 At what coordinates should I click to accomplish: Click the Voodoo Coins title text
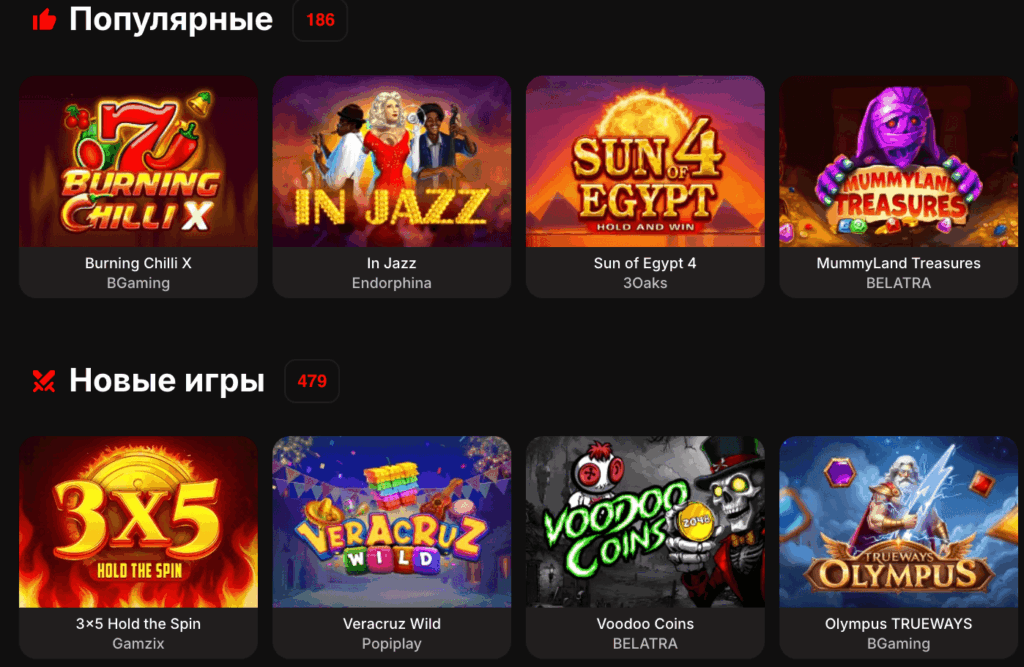click(x=645, y=624)
